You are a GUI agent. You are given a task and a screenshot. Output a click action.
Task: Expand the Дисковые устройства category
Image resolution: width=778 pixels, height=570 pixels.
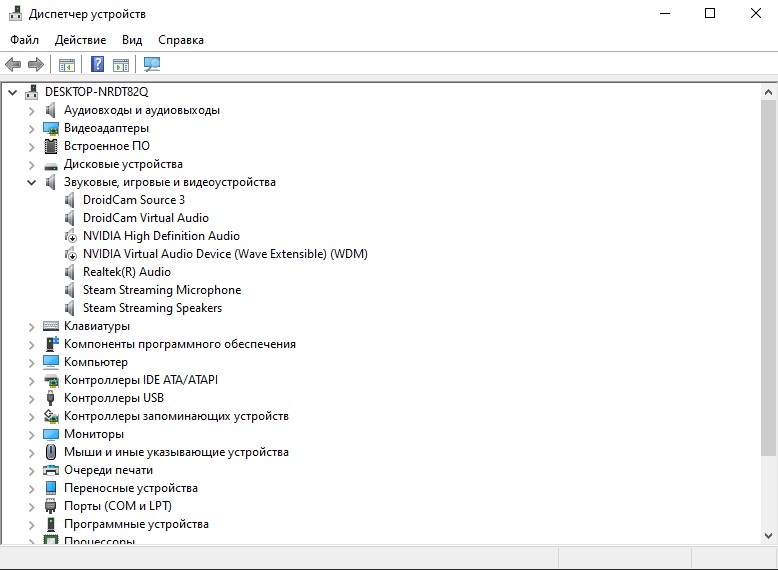(x=31, y=165)
